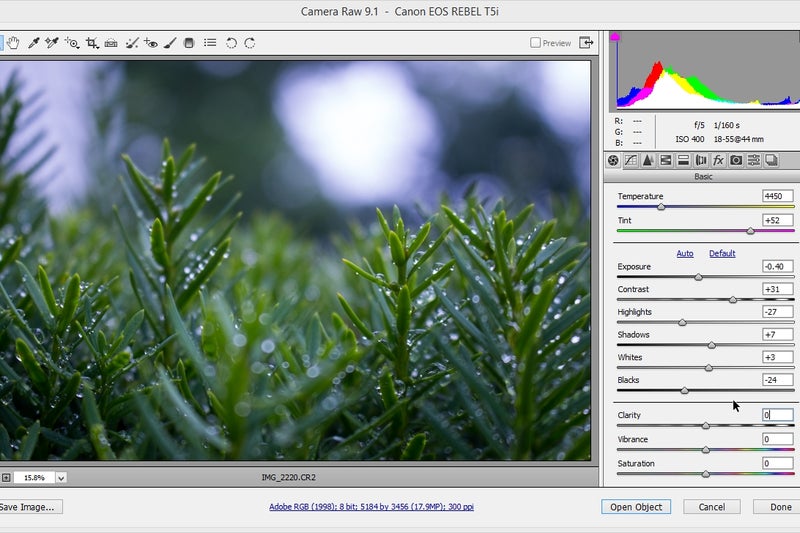This screenshot has width=800, height=533.
Task: Click the Contrast slider handle
Action: coord(733,300)
